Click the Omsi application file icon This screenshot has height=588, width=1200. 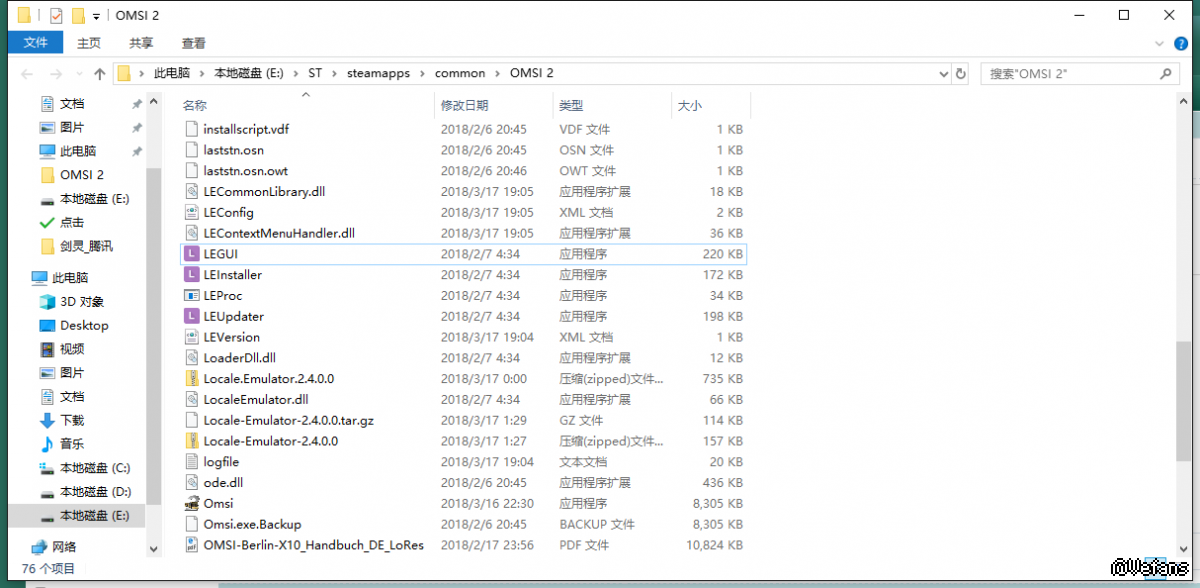(194, 503)
